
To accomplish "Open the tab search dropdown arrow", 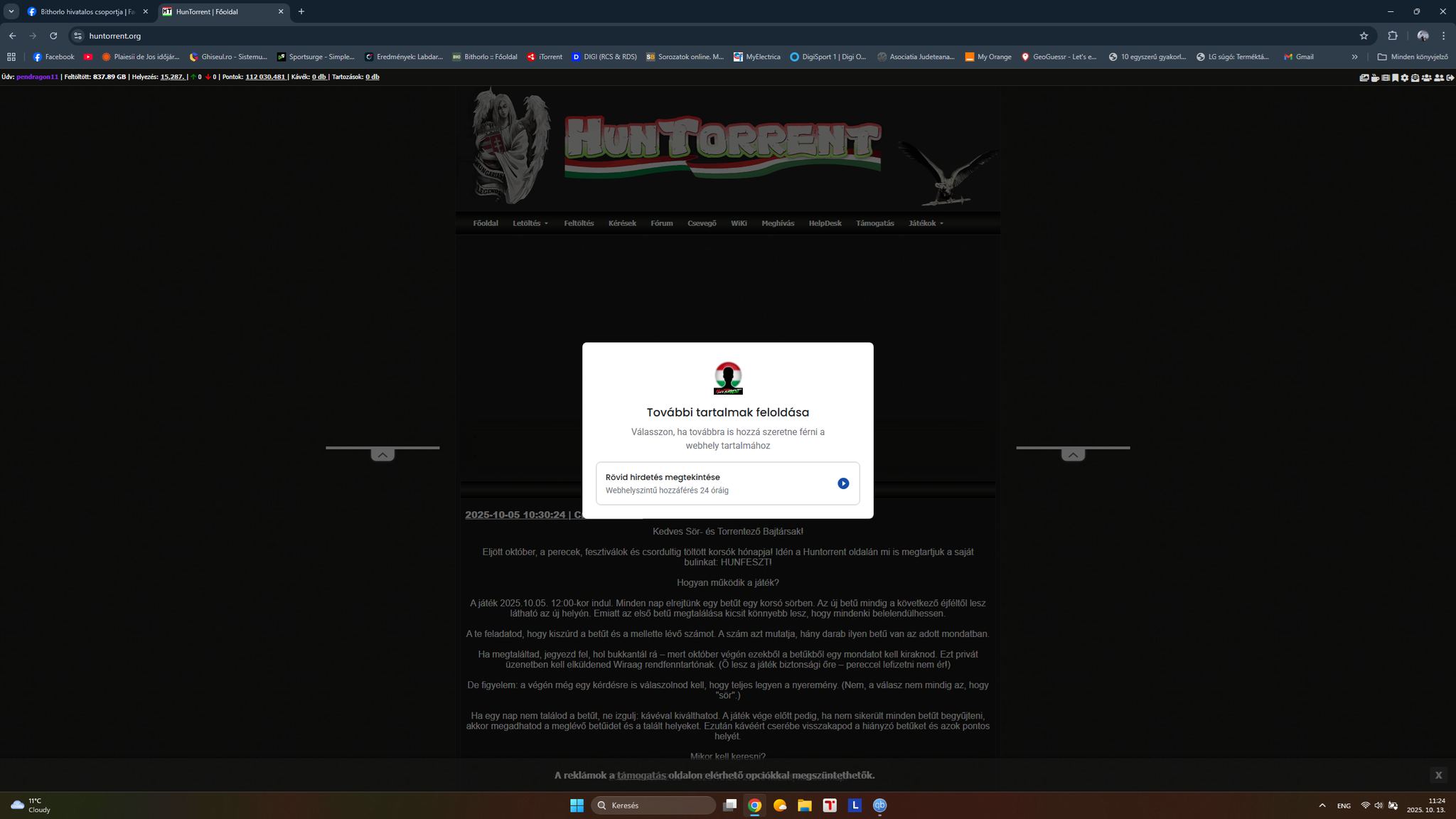I will click(x=11, y=11).
